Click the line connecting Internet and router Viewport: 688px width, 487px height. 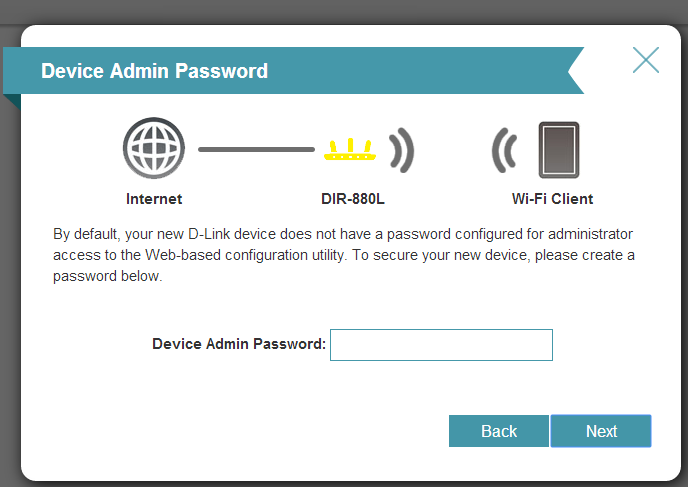tap(256, 150)
